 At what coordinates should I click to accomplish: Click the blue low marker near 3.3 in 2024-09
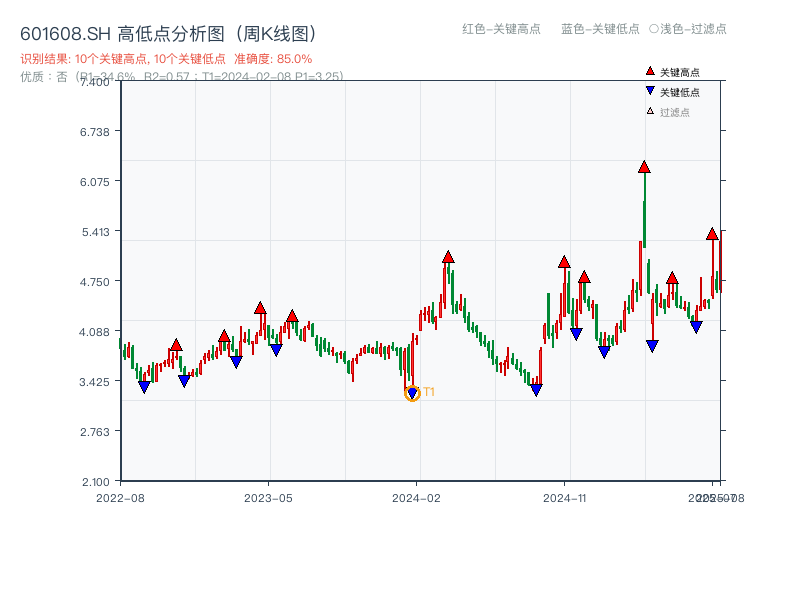click(x=536, y=390)
